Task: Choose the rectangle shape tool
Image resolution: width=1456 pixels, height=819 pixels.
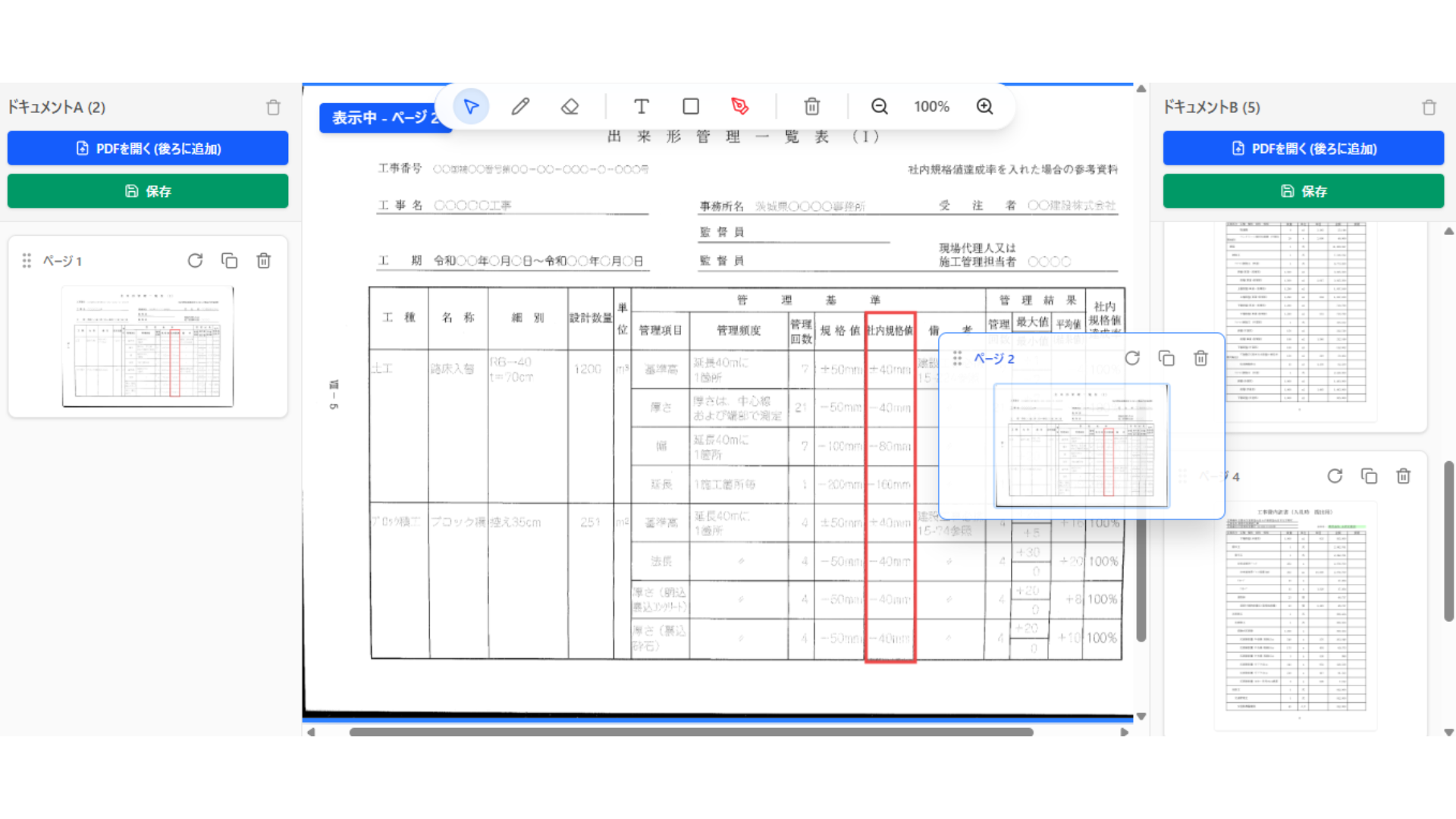Action: tap(691, 106)
